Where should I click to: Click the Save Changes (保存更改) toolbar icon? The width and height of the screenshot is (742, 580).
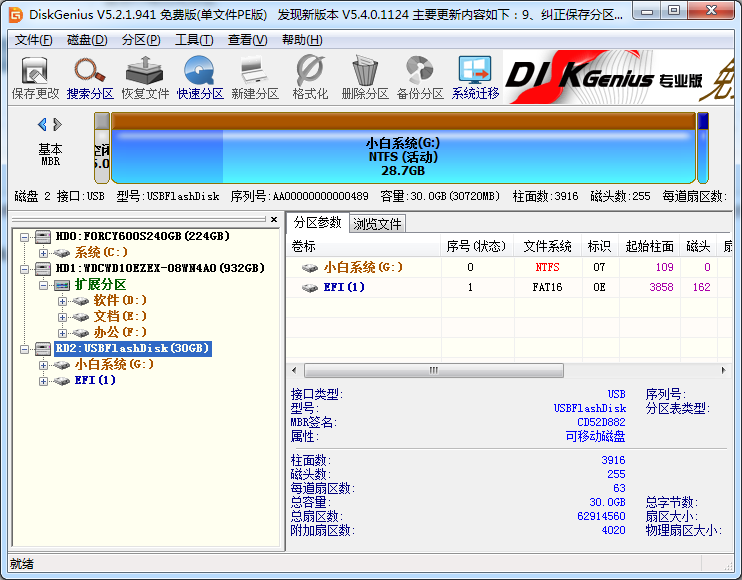[35, 78]
